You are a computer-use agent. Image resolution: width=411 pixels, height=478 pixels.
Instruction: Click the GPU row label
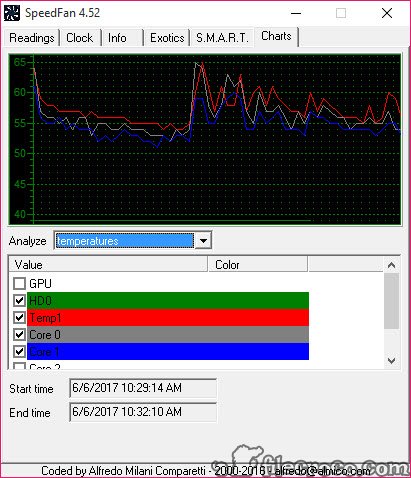click(40, 284)
